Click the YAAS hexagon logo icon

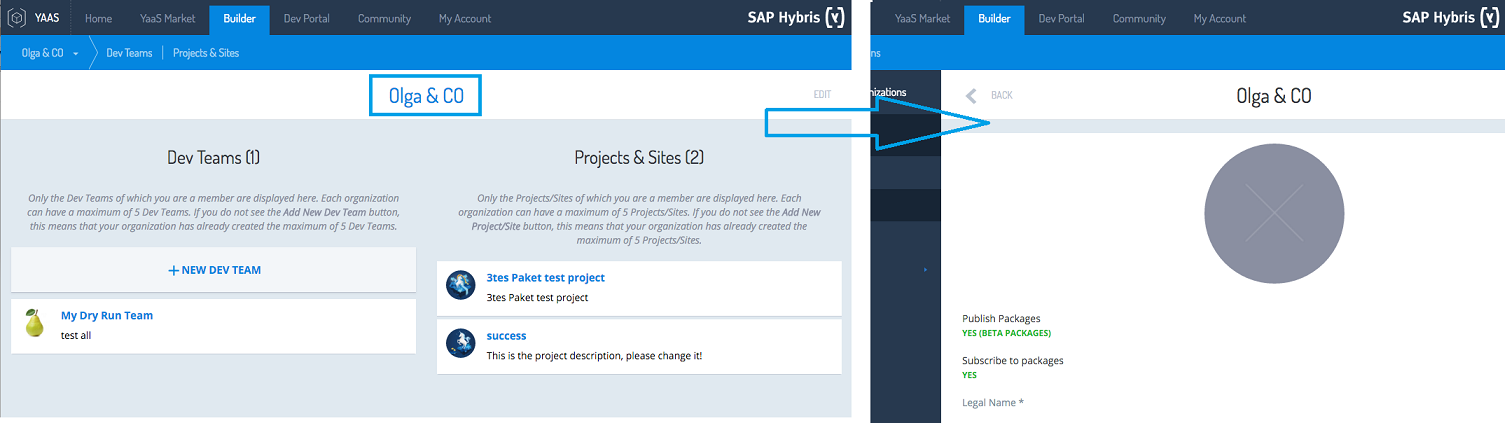point(17,18)
